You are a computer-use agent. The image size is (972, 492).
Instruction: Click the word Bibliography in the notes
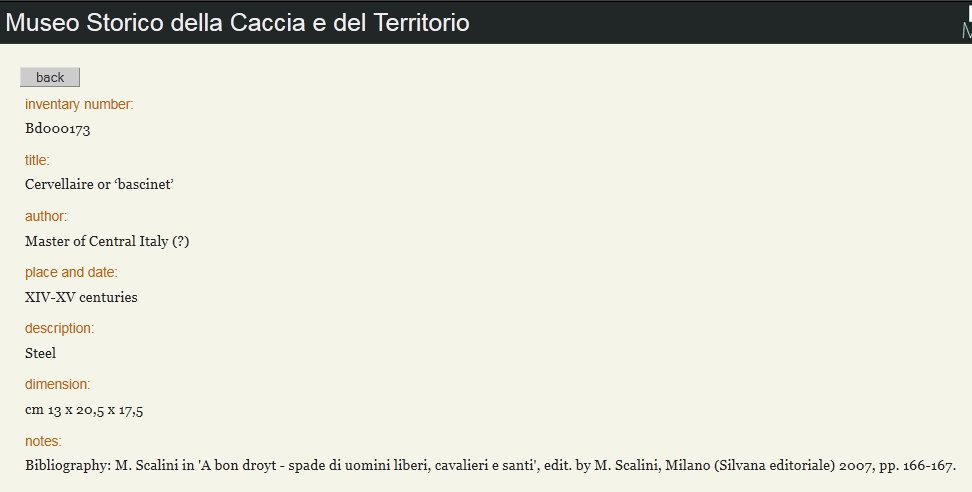68,465
